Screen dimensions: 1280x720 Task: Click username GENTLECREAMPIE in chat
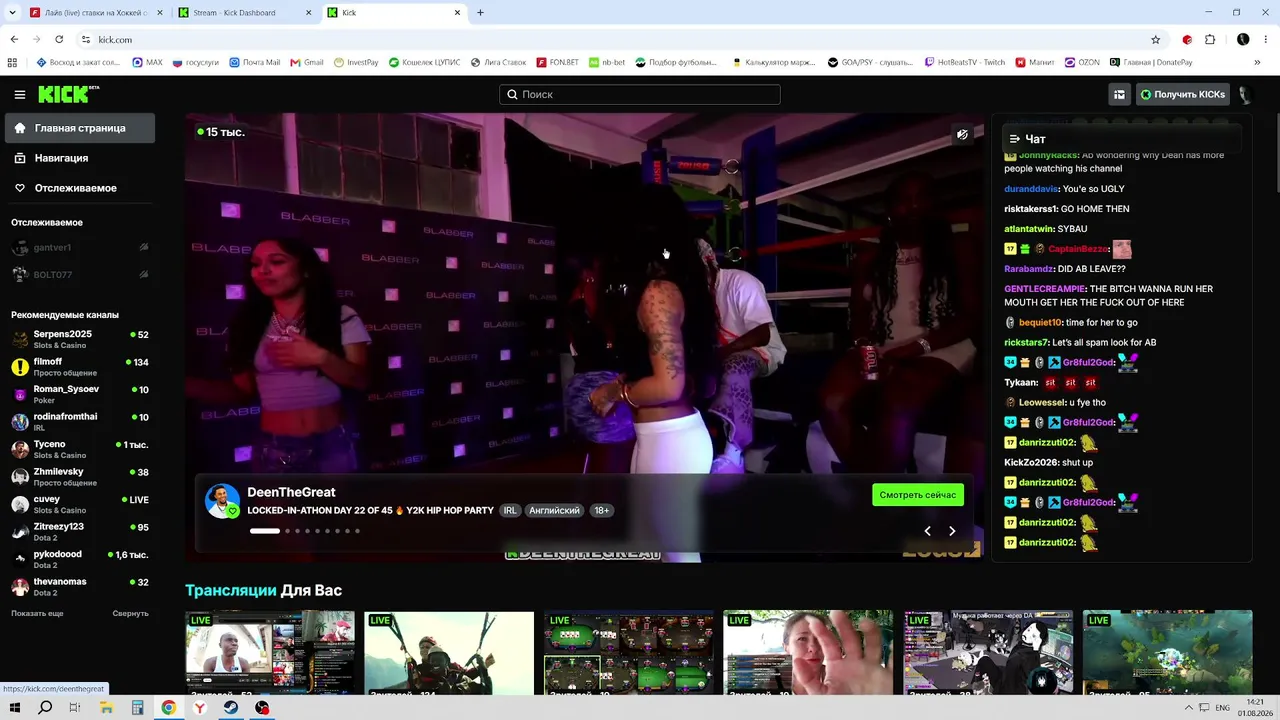(x=1044, y=289)
